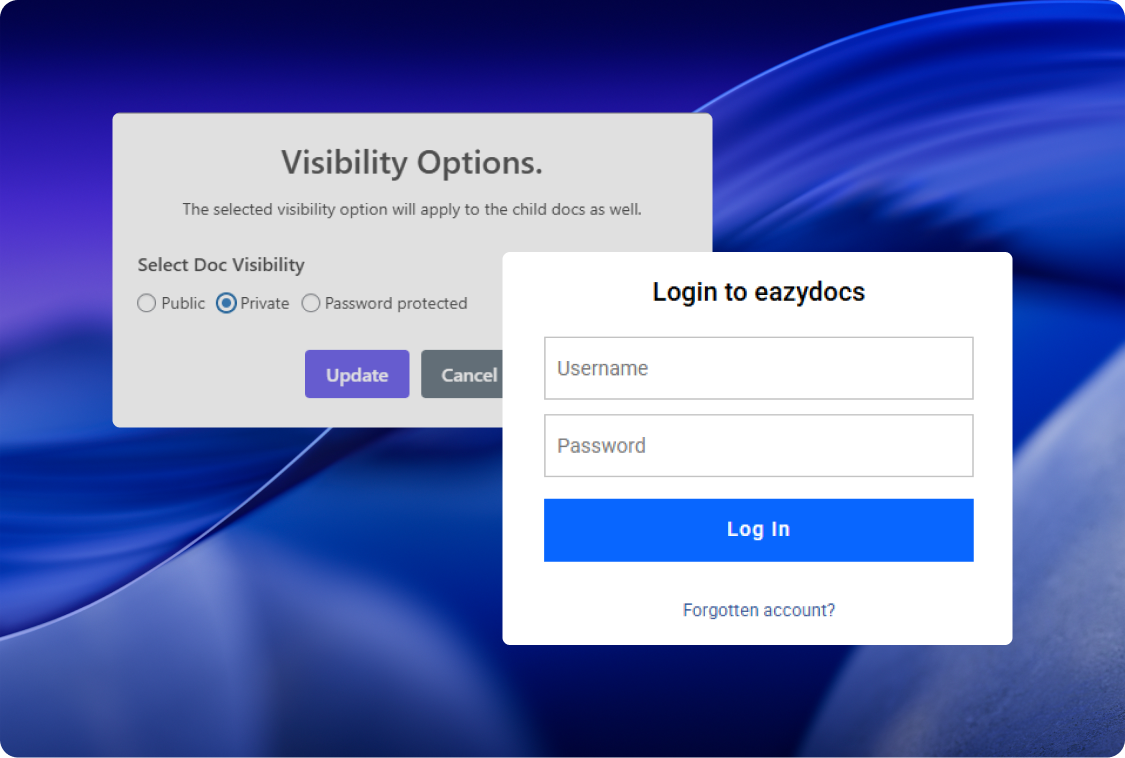Screen dimensions: 1125x758
Task: Choose the Password protected radio button
Action: pos(311,303)
